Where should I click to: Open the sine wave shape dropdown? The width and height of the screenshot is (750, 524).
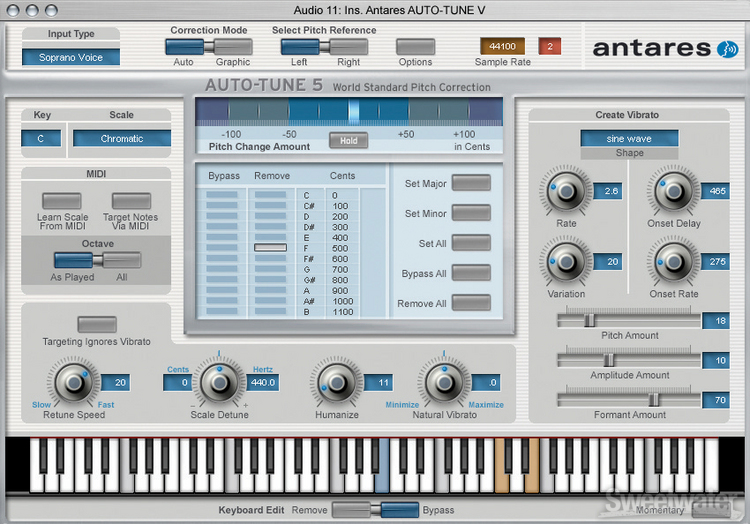coord(629,138)
